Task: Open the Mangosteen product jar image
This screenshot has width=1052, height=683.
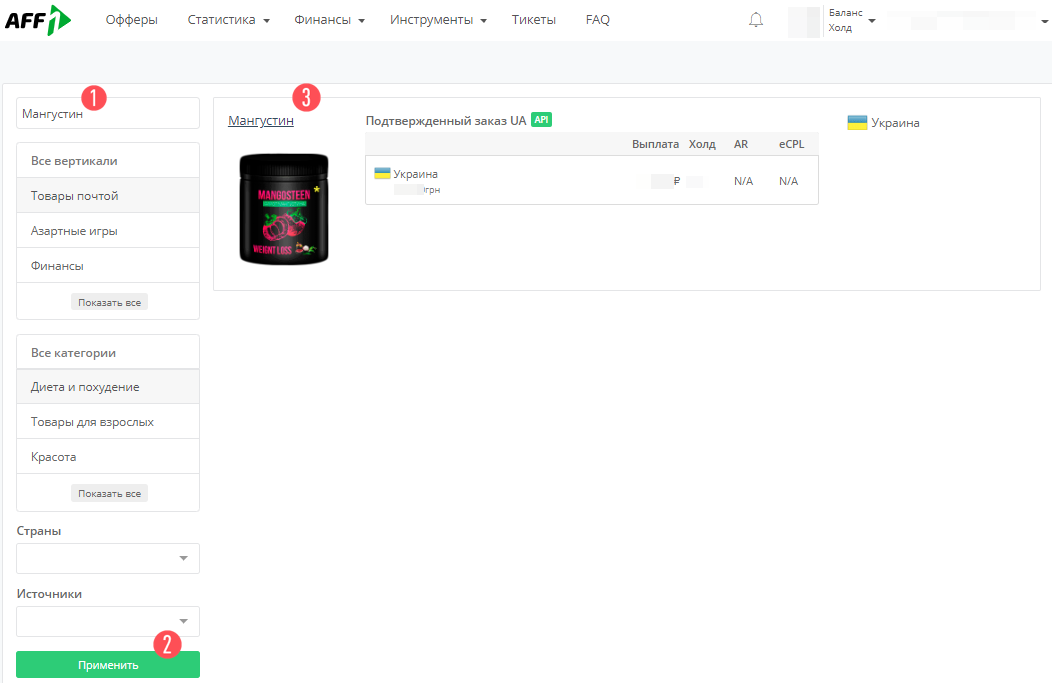Action: (284, 209)
